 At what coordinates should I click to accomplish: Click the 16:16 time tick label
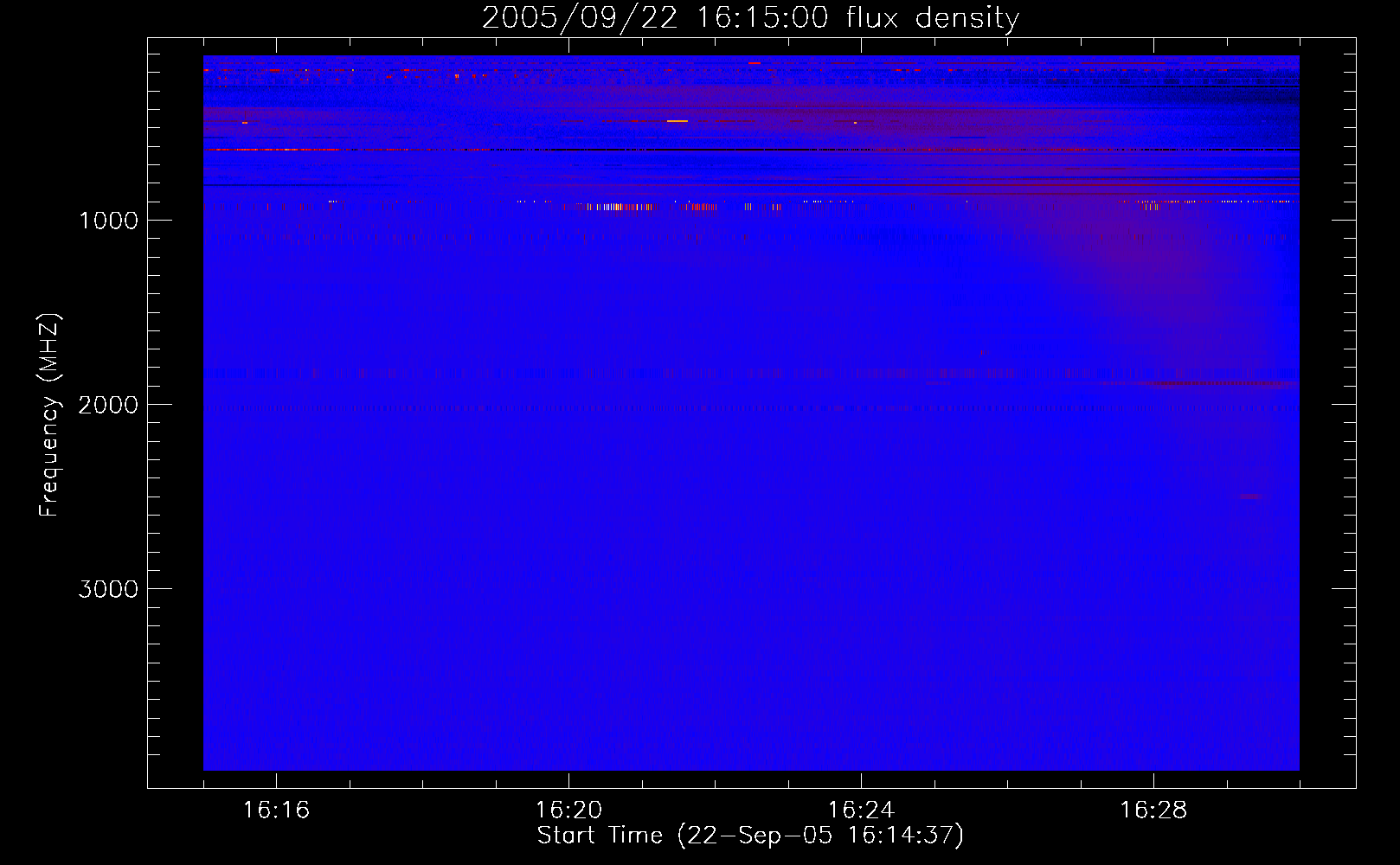[276, 811]
